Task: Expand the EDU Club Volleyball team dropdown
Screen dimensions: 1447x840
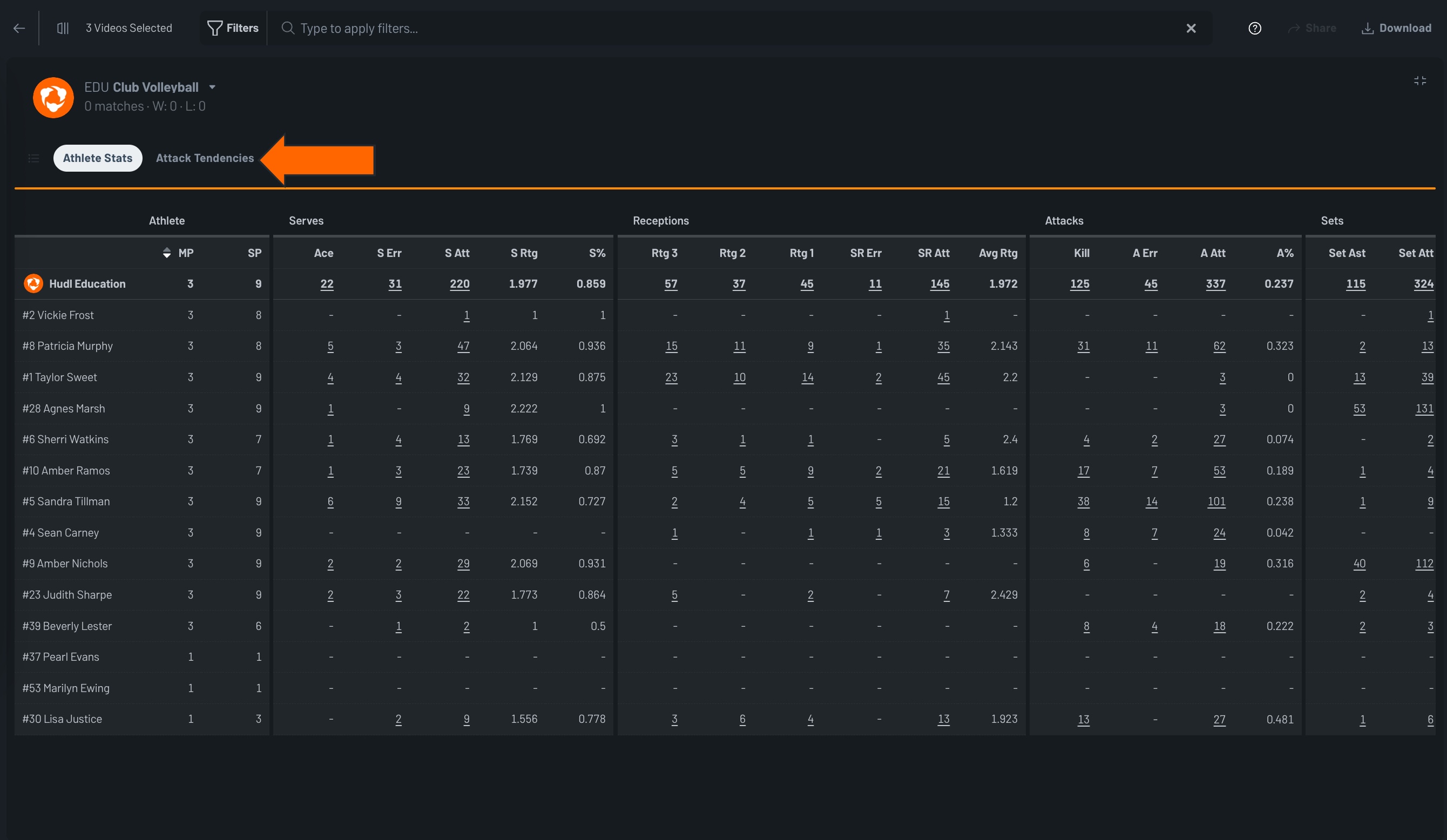Action: click(212, 87)
